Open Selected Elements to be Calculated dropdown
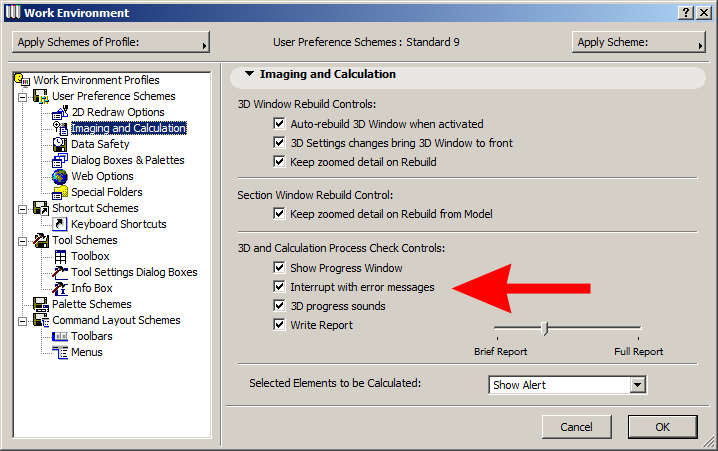 (x=637, y=385)
